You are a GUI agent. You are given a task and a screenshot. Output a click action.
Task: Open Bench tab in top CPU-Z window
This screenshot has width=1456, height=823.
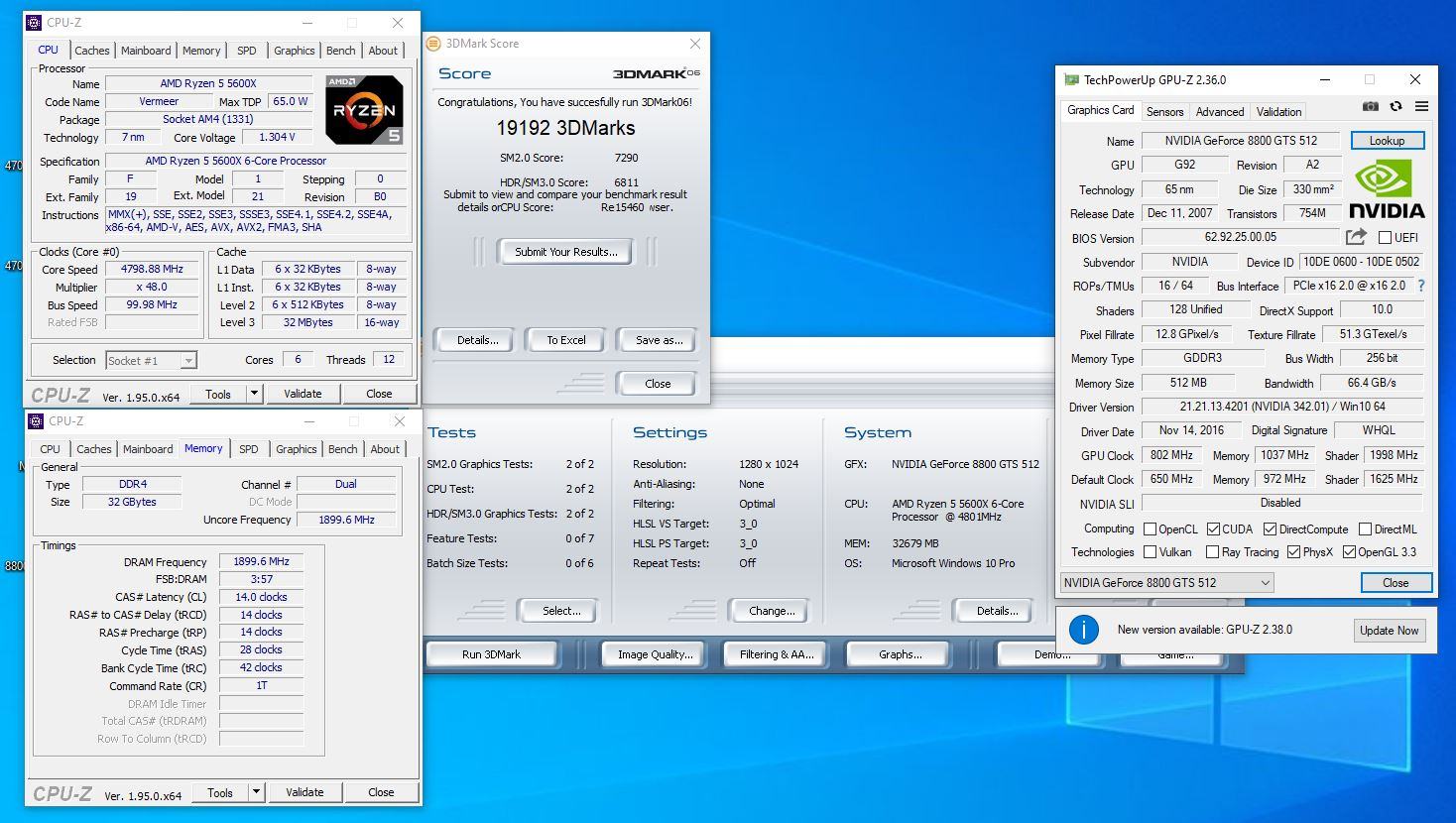340,51
